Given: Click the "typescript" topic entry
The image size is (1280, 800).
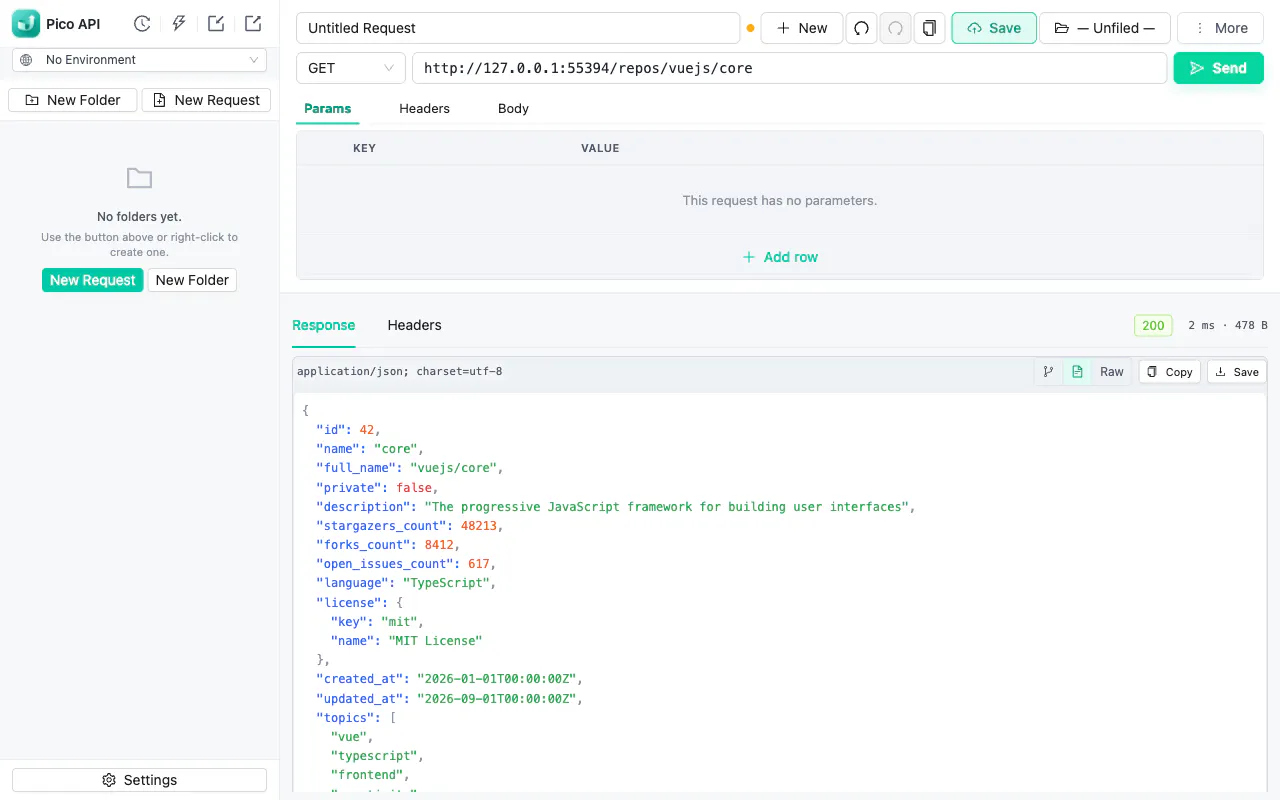Looking at the screenshot, I should click(377, 756).
